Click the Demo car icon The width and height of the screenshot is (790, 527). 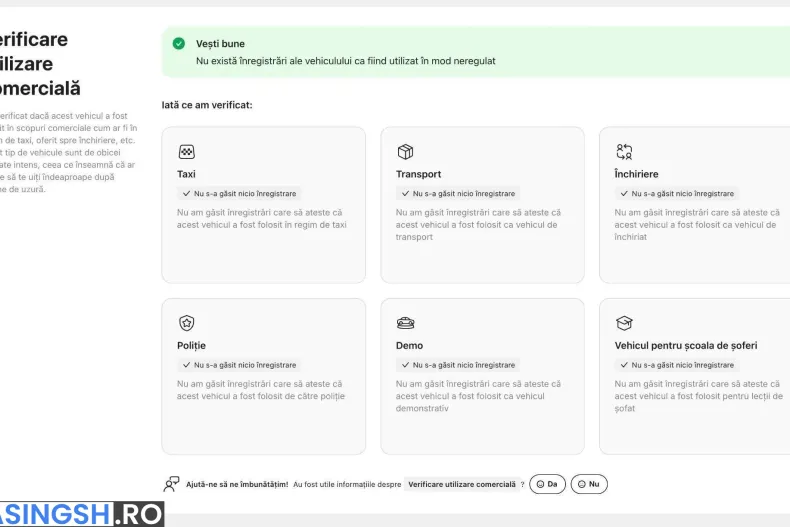(x=405, y=323)
